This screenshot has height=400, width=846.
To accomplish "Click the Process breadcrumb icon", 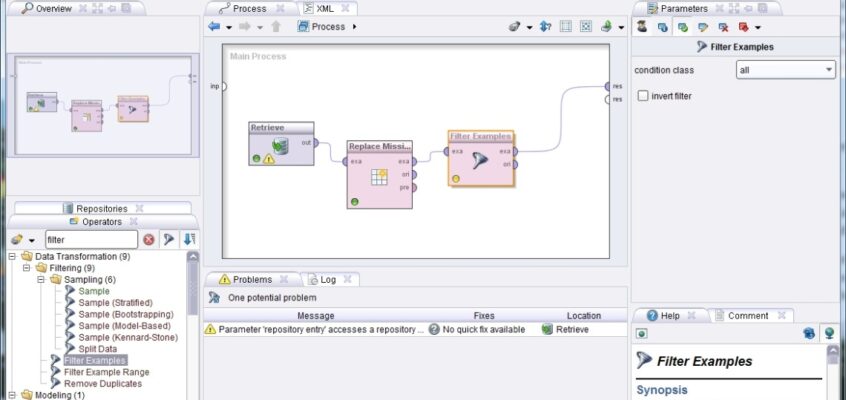I will point(303,26).
